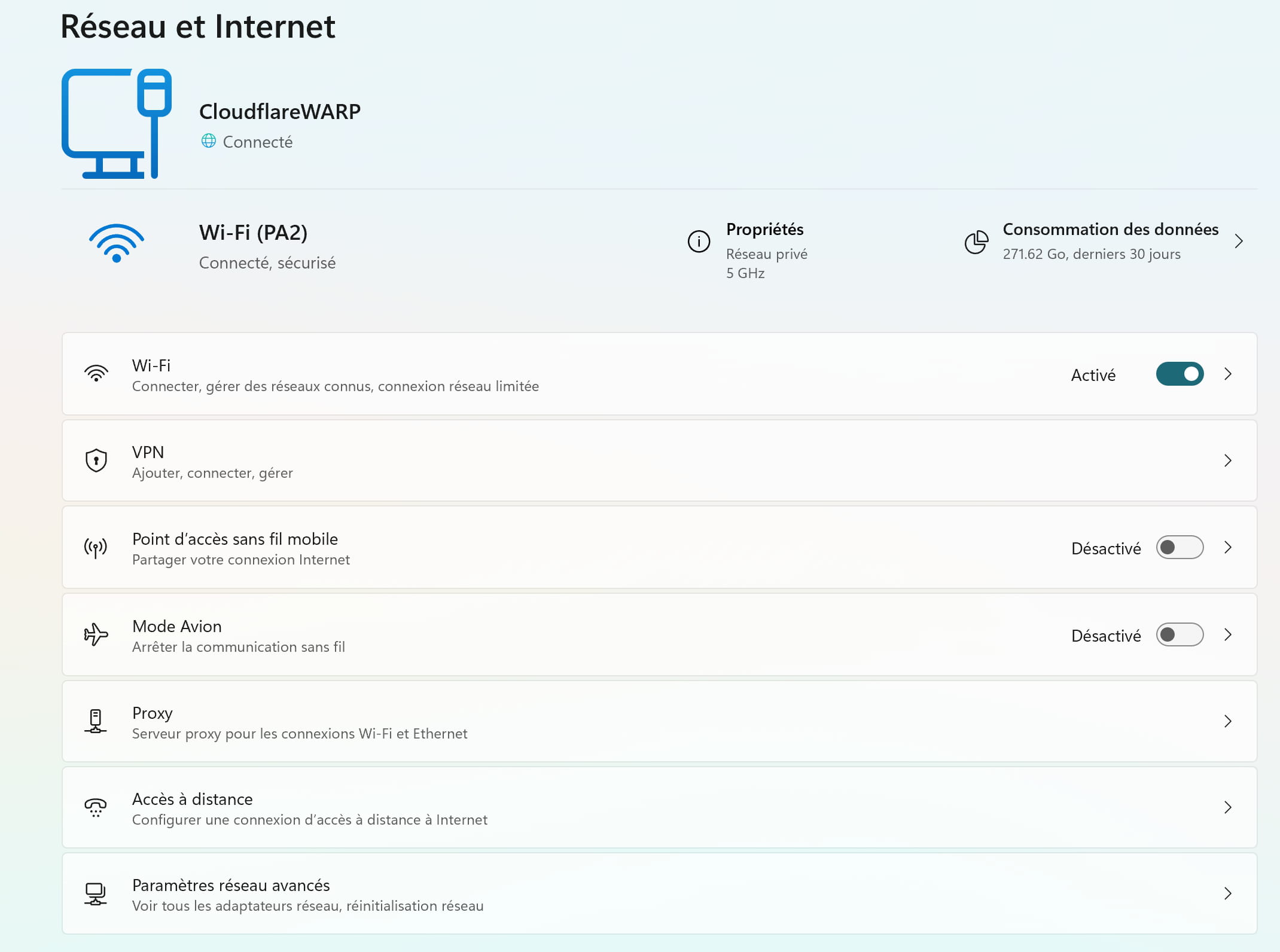Click the 'Réseau privé' text
The image size is (1280, 952).
pos(767,254)
